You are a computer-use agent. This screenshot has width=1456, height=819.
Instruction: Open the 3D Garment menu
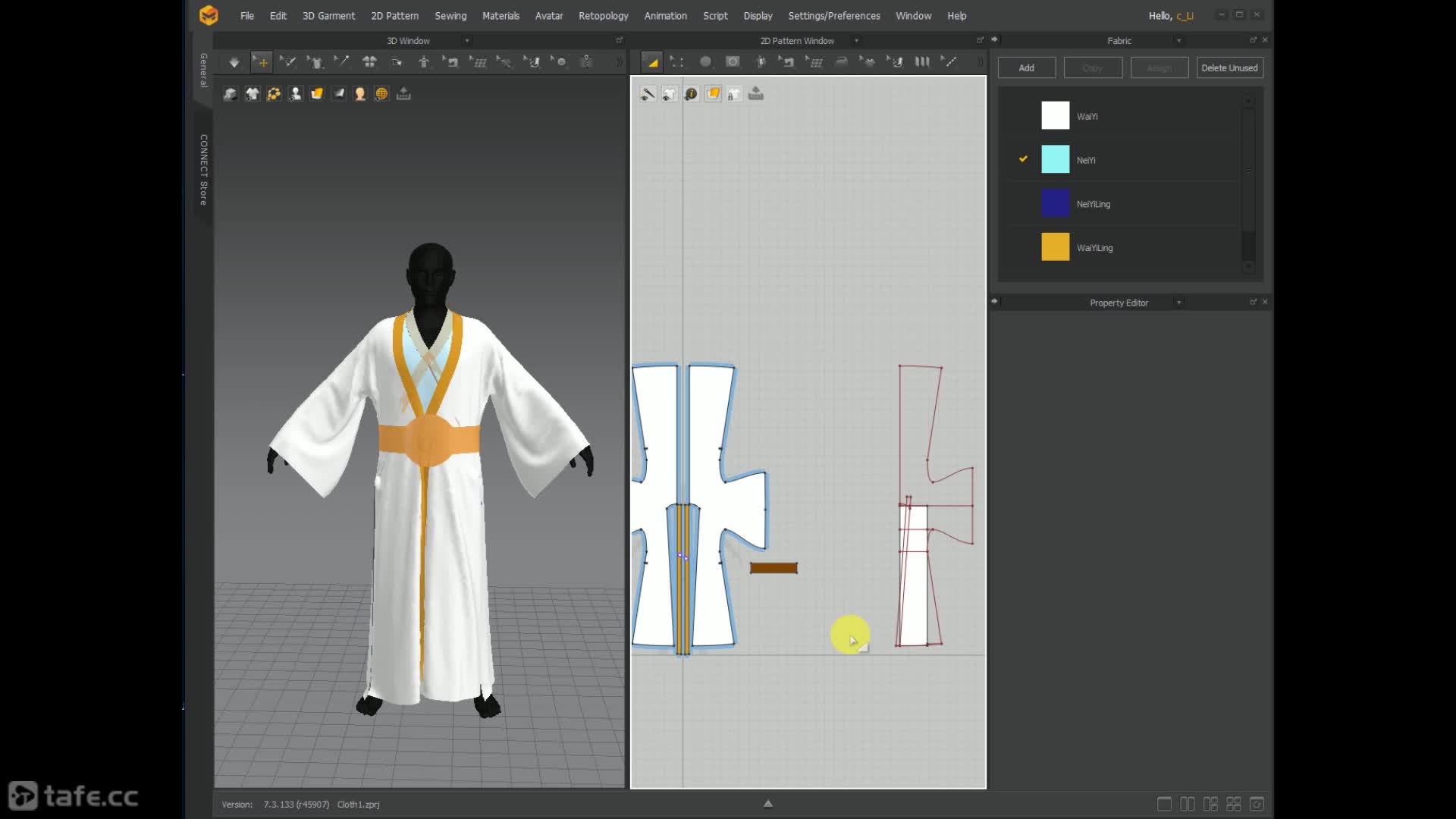click(x=328, y=16)
